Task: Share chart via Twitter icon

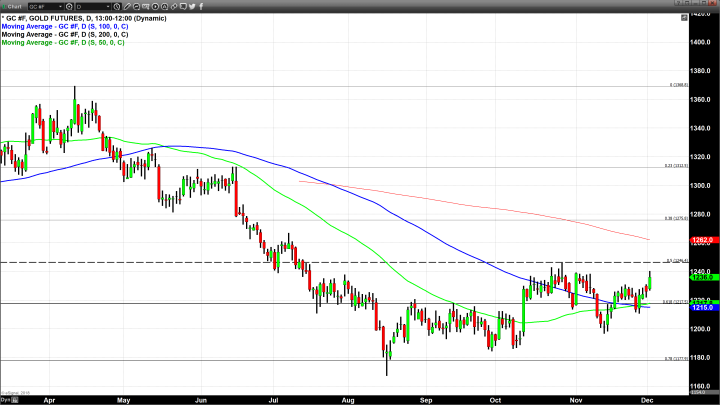Action: point(191,7)
